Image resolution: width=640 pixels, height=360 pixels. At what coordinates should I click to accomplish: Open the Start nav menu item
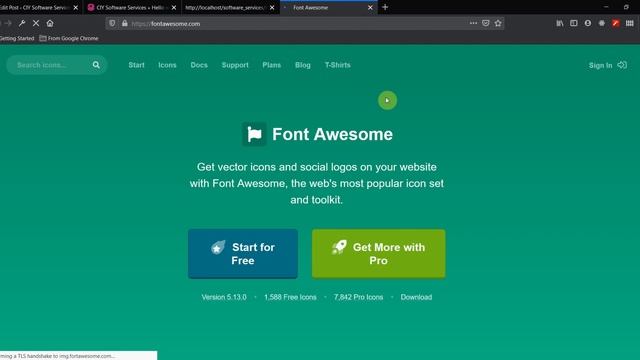136,65
